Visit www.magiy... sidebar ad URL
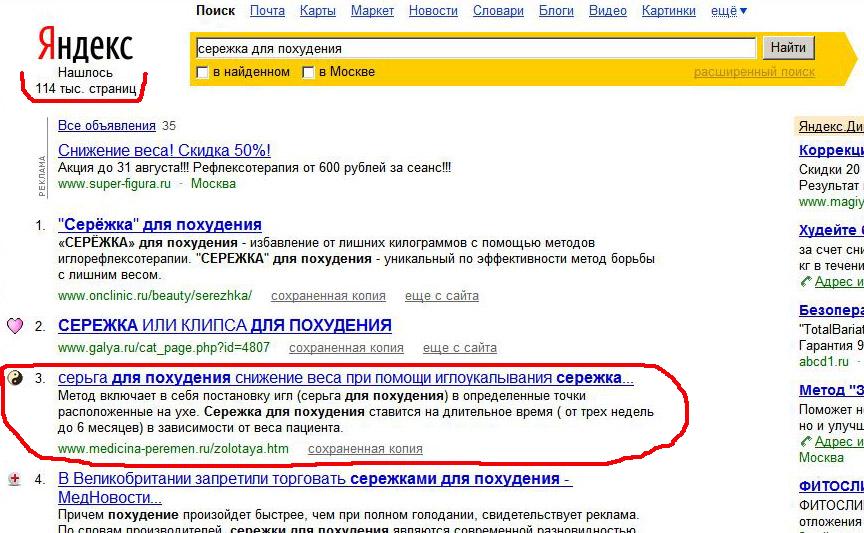 pyautogui.click(x=831, y=202)
